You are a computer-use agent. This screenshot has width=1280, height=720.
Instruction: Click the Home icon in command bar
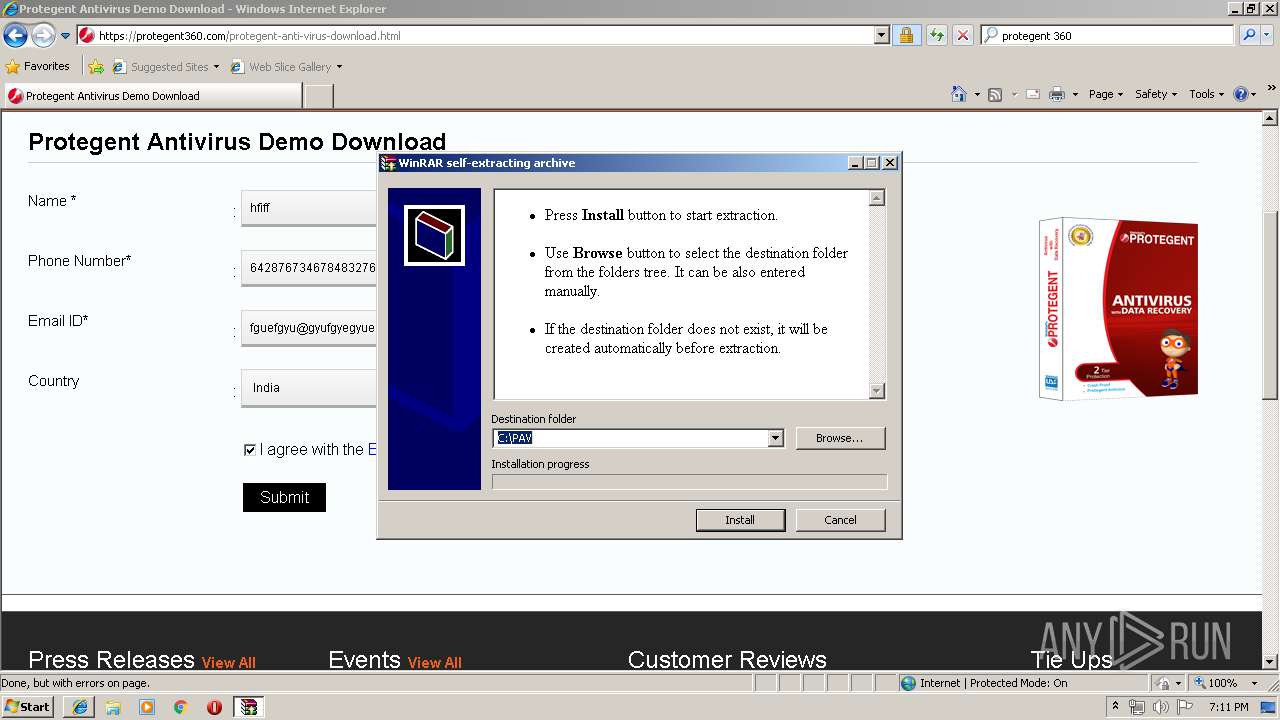[958, 94]
